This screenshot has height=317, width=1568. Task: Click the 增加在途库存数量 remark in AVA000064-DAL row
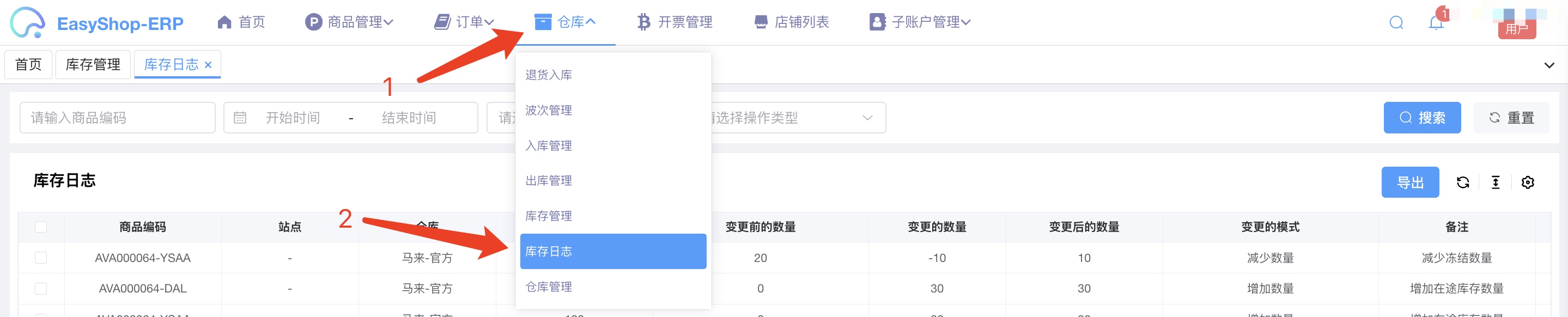[x=1457, y=288]
